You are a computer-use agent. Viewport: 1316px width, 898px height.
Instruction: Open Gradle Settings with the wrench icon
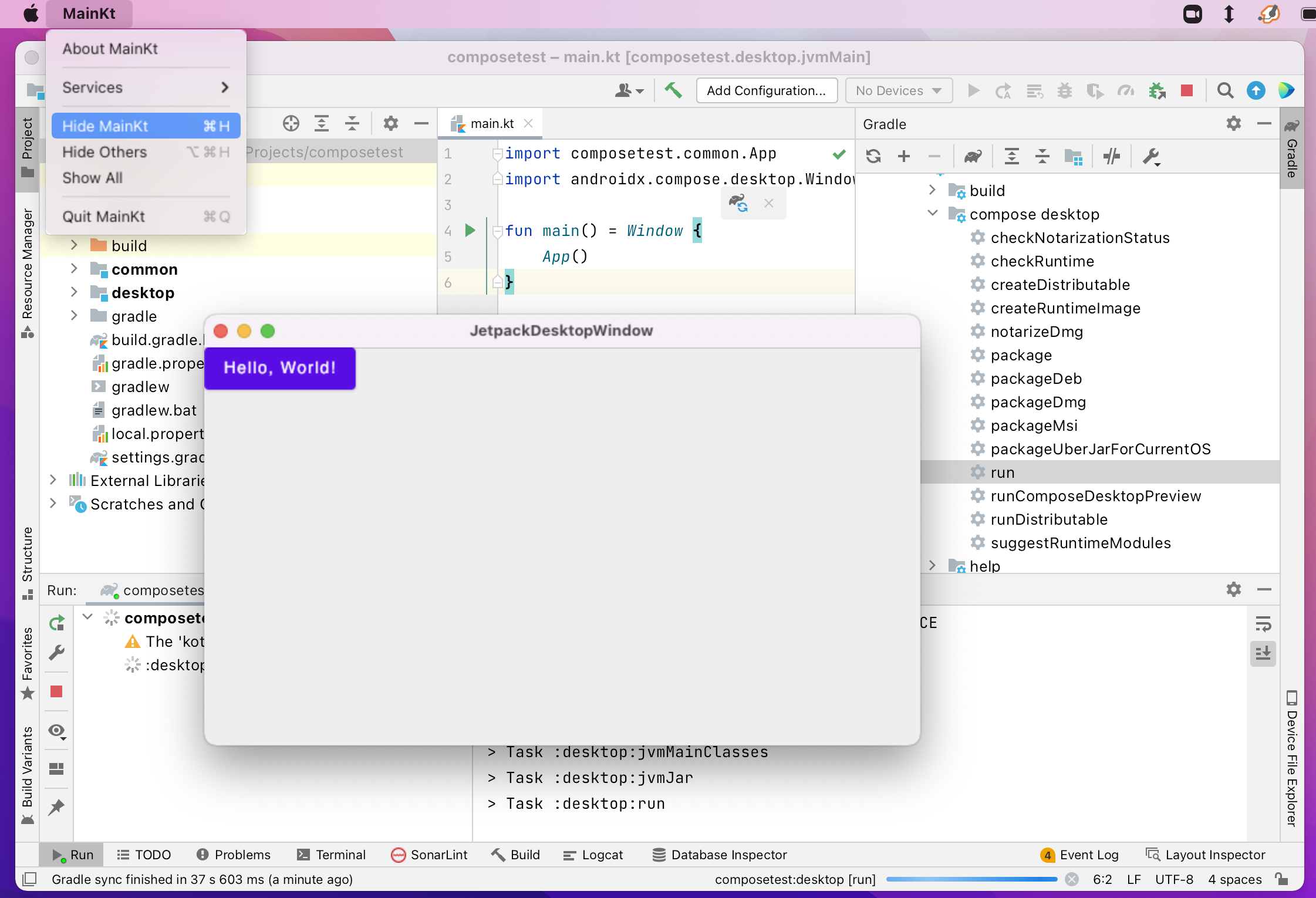[x=1152, y=157]
